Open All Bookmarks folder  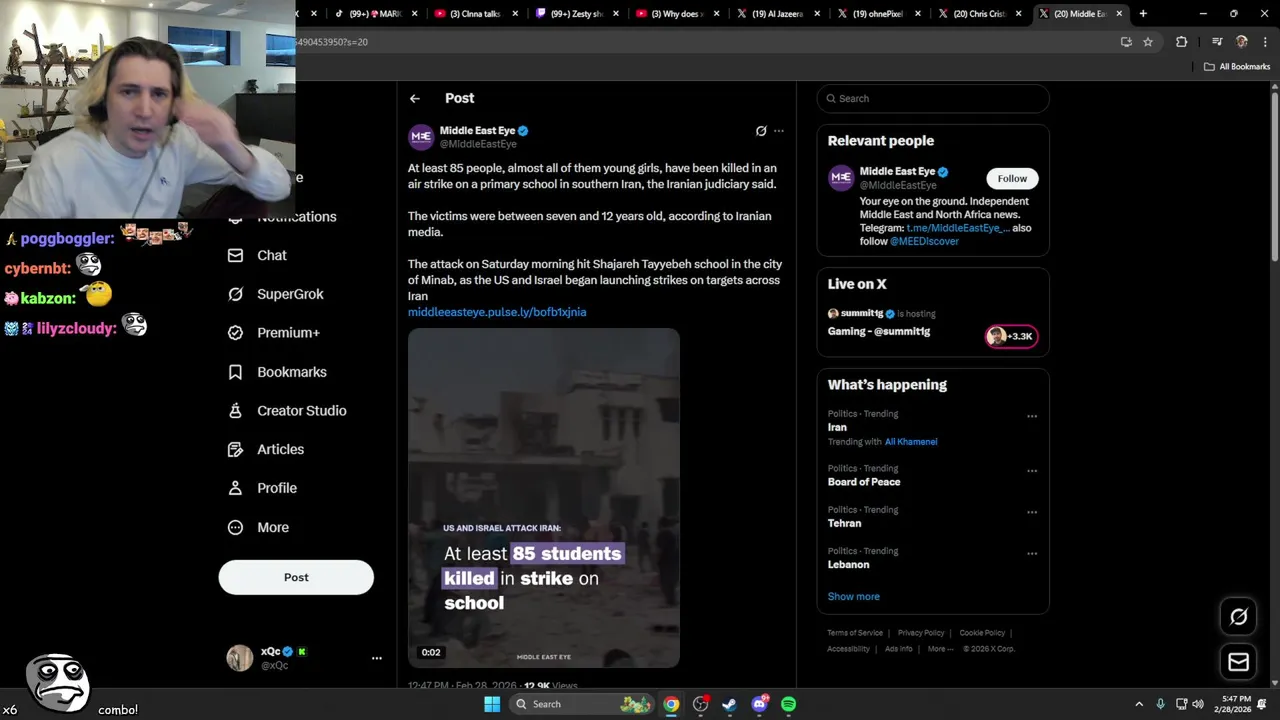coord(1237,67)
